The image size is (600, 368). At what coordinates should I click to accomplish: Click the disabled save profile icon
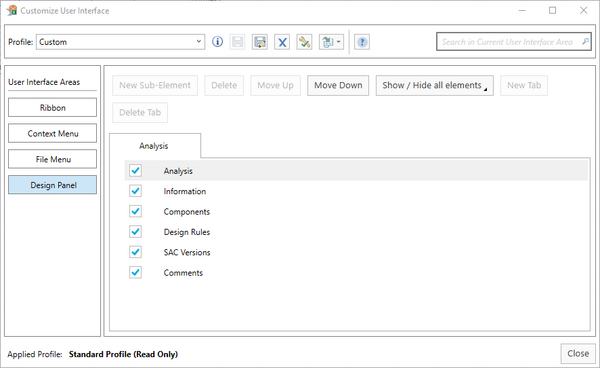(237, 42)
